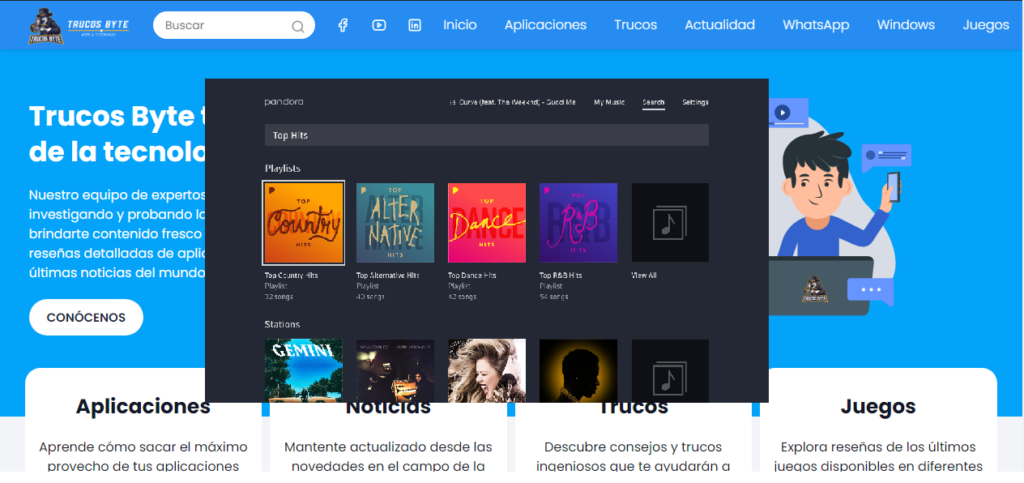Click the Playlists section heading
The image size is (1024, 483).
(283, 168)
